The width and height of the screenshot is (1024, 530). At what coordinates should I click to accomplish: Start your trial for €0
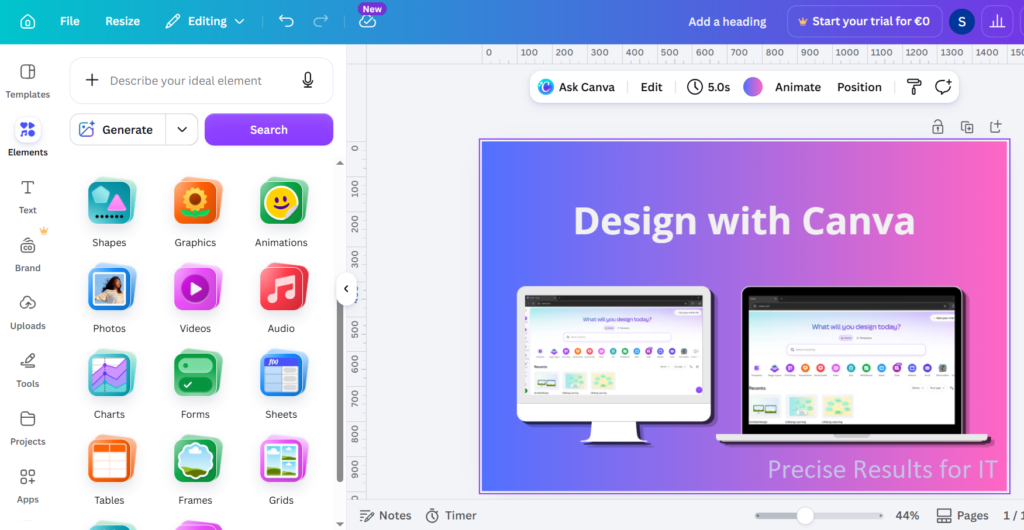(865, 22)
